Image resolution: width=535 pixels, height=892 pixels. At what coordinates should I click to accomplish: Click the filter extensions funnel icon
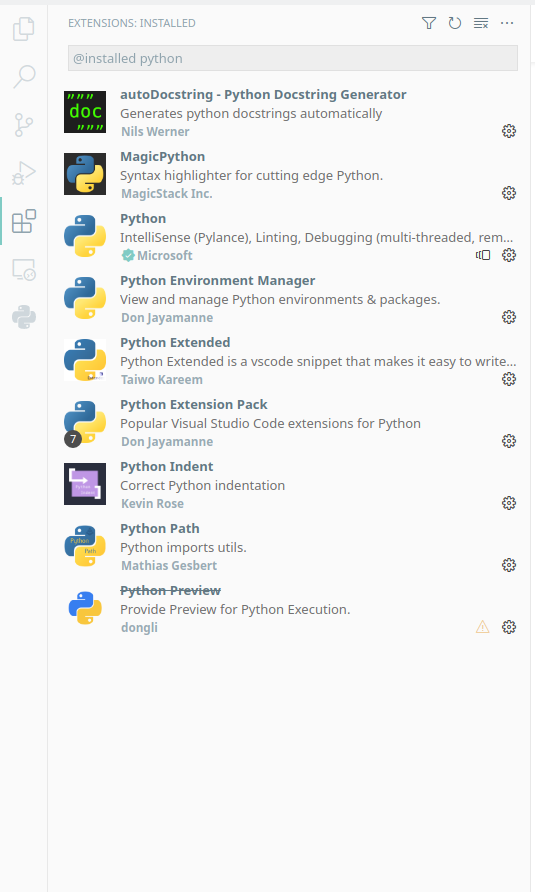click(429, 23)
